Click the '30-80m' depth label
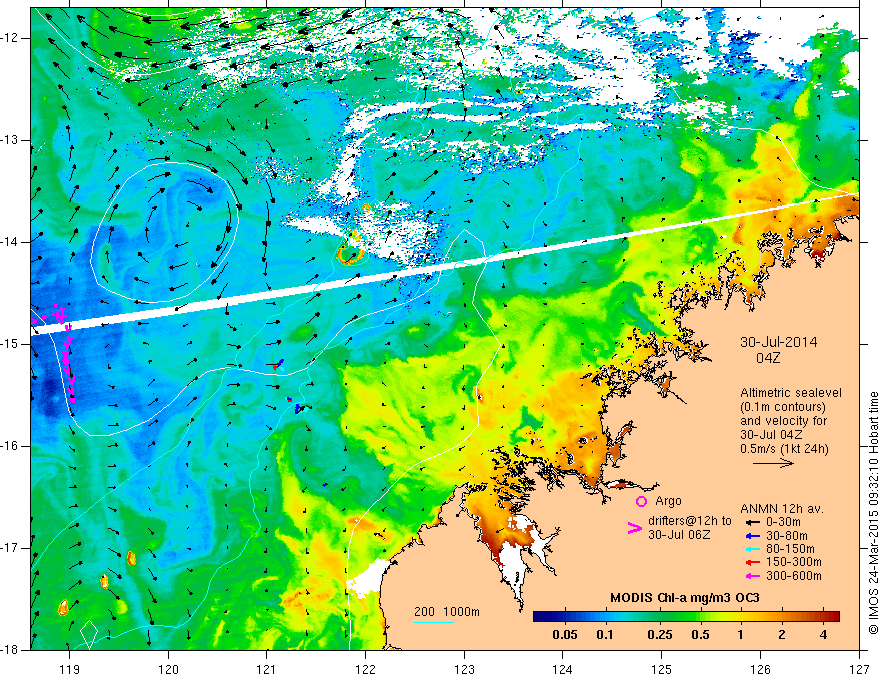This screenshot has width=880, height=680. (787, 536)
